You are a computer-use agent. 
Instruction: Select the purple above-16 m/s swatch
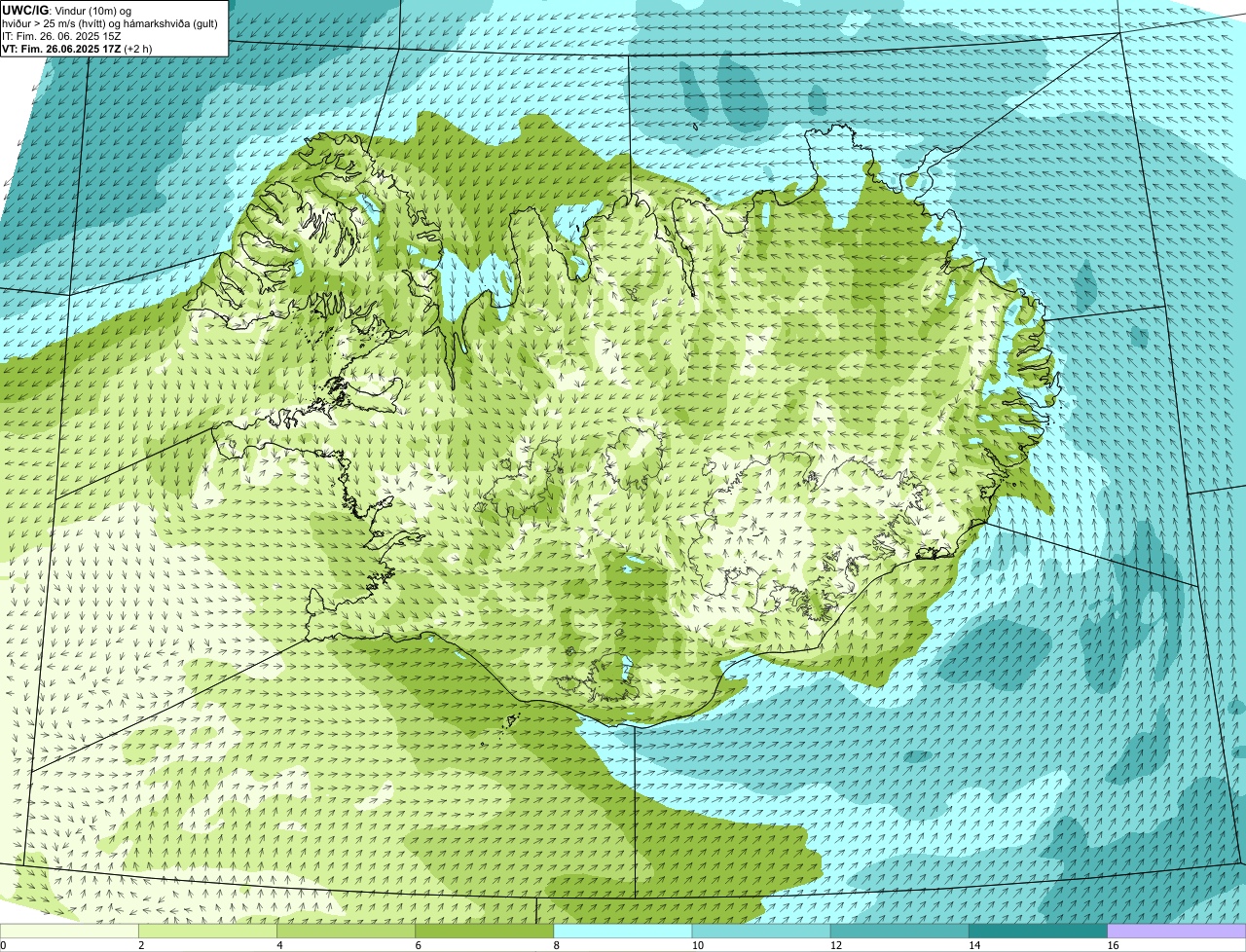pyautogui.click(x=1177, y=931)
